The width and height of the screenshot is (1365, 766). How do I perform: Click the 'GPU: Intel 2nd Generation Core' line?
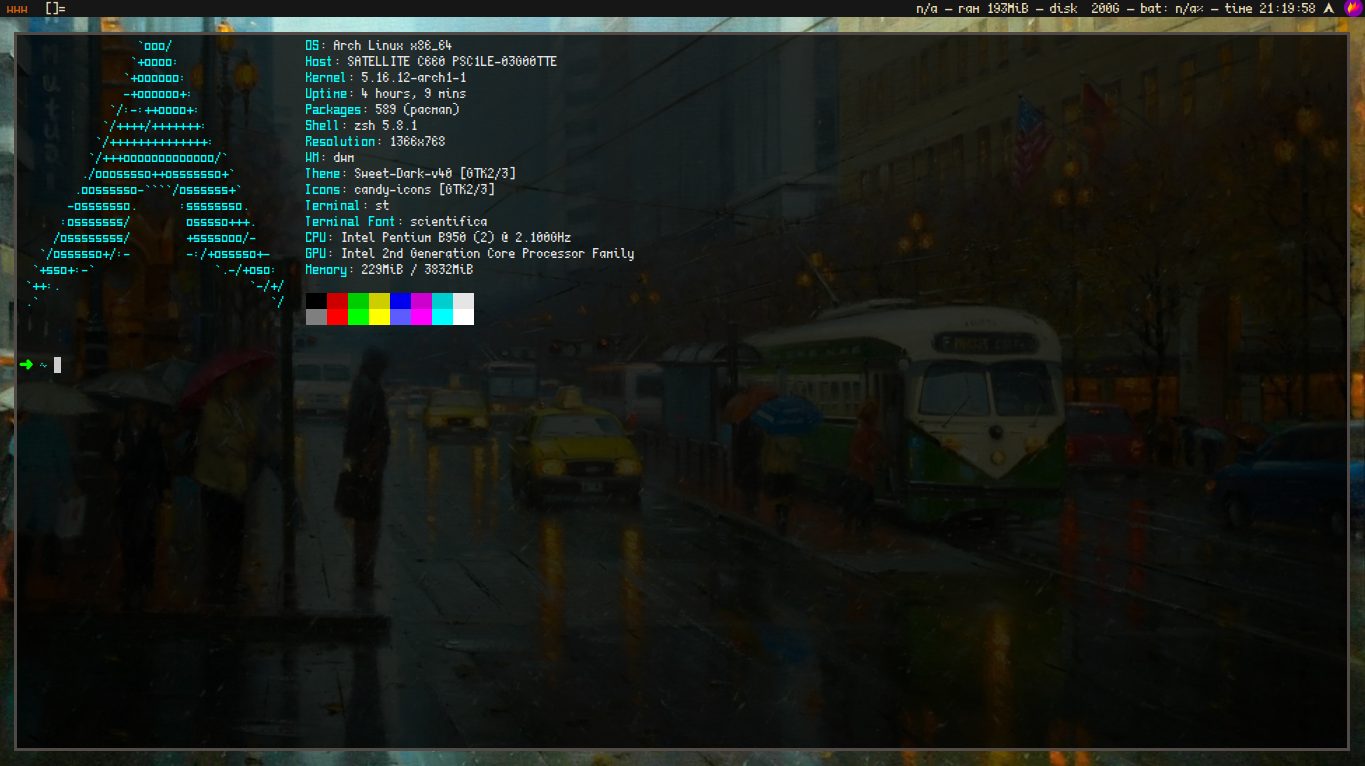point(470,254)
